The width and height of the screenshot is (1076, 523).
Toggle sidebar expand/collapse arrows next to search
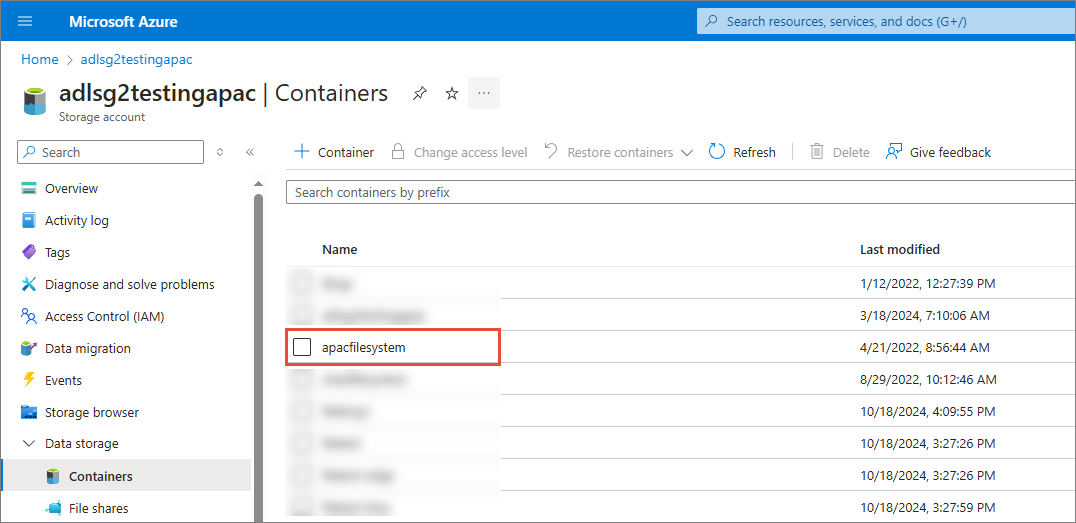tap(220, 152)
